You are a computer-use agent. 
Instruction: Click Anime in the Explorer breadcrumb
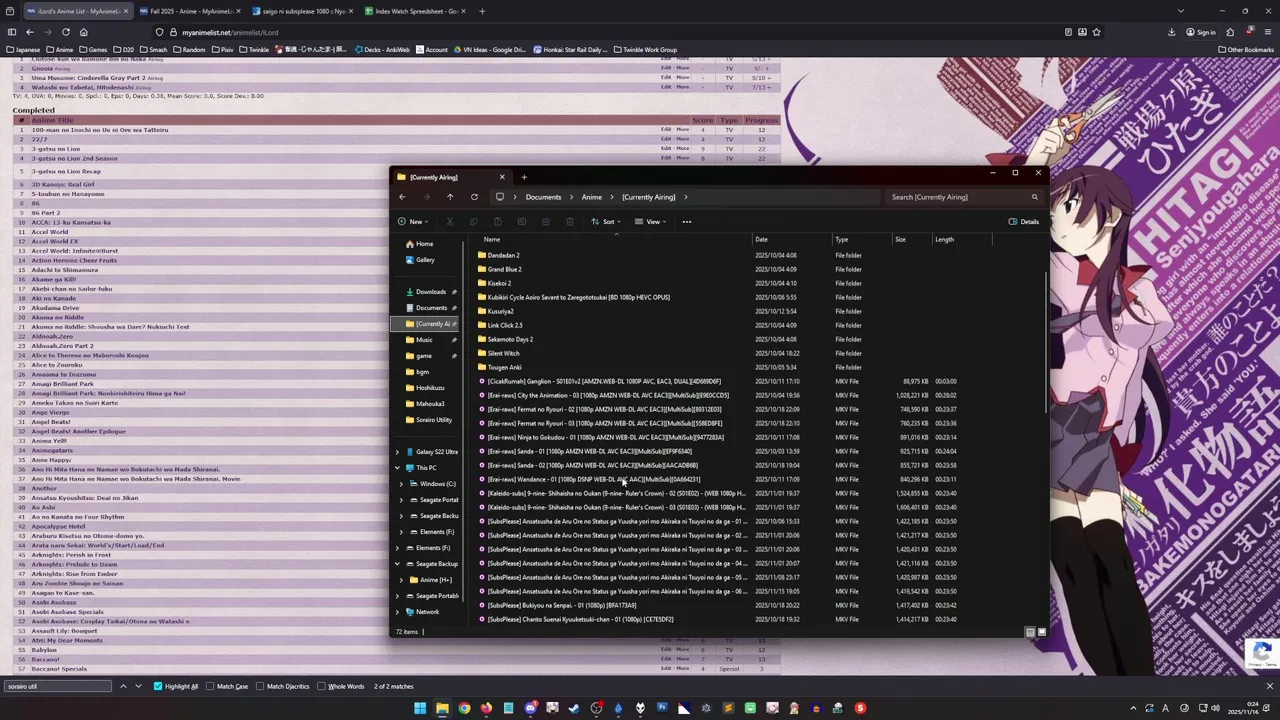(x=592, y=197)
